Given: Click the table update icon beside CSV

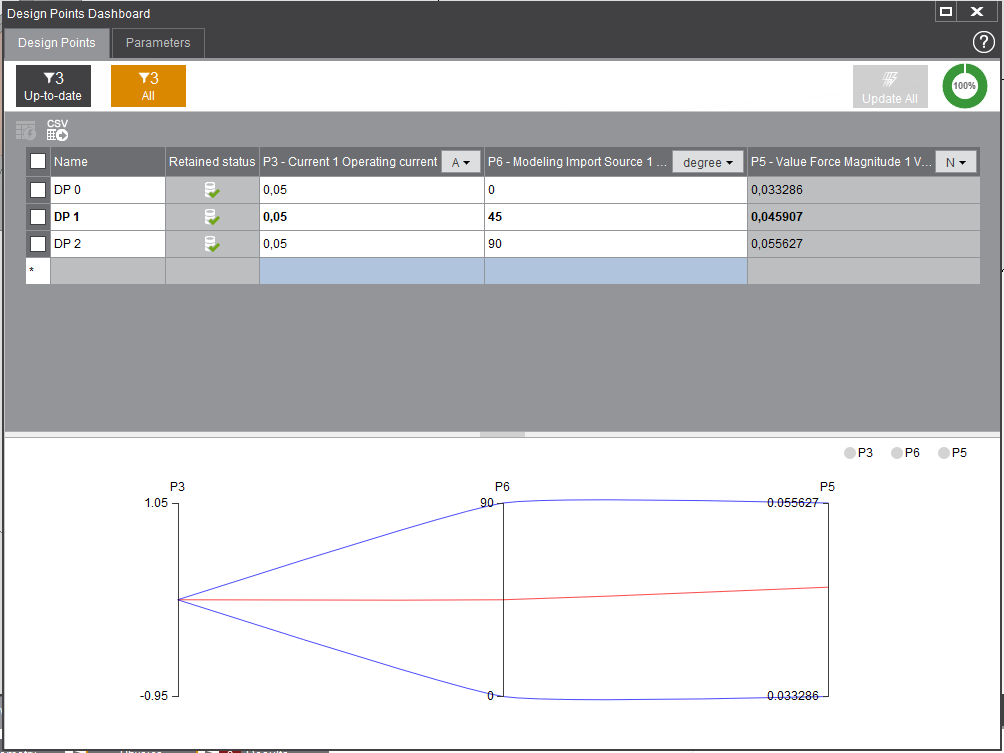Looking at the screenshot, I should 26,131.
